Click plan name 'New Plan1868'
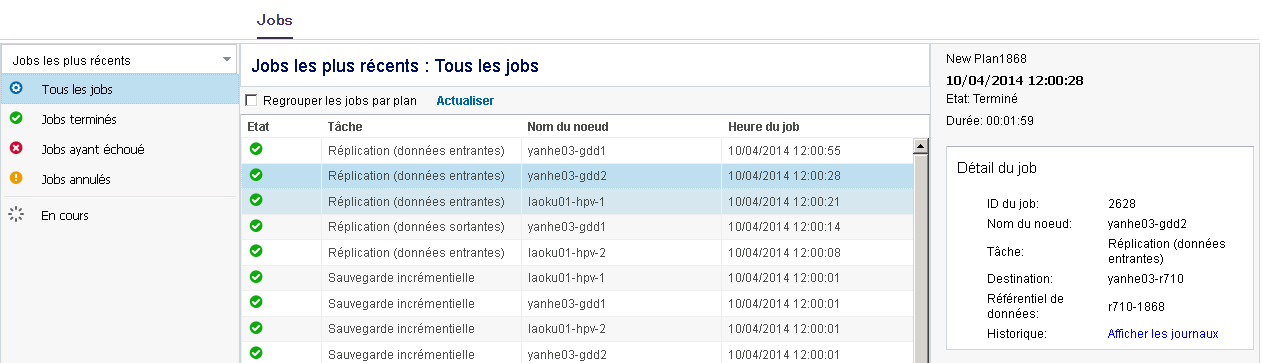Viewport: 1262px width, 363px height. pos(986,59)
